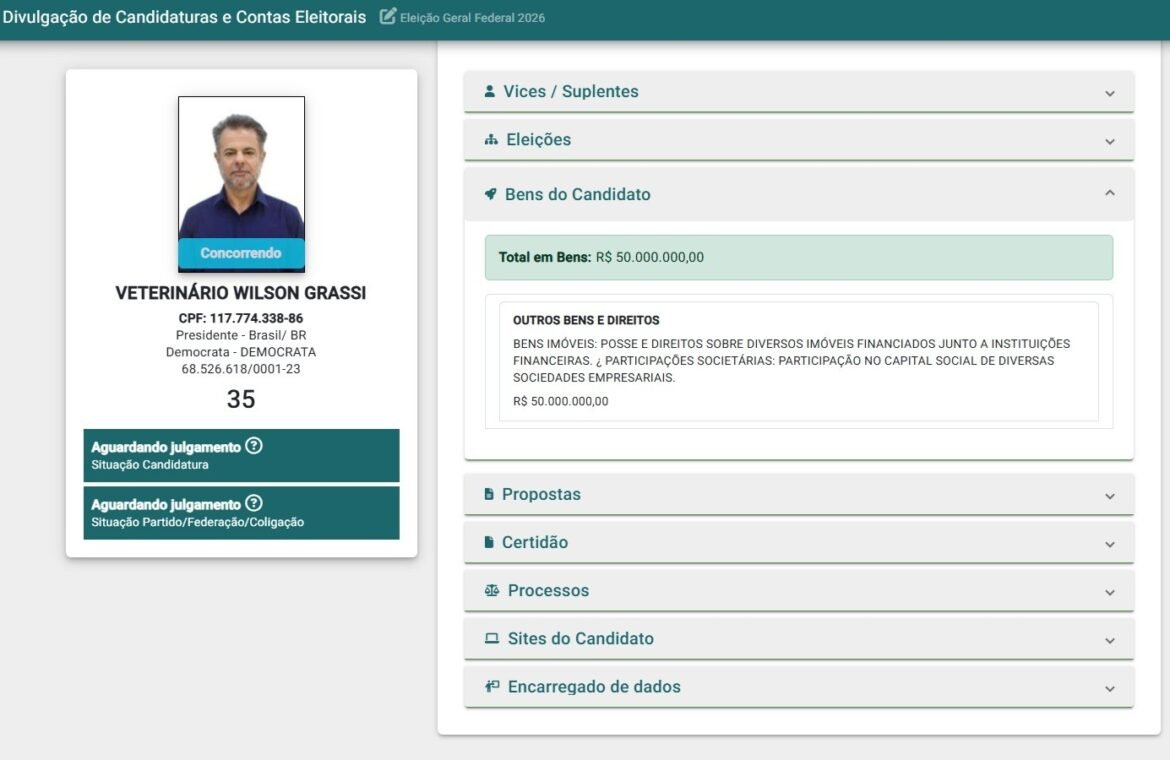The height and width of the screenshot is (760, 1170).
Task: Open the Propostas section title
Action: (x=541, y=494)
